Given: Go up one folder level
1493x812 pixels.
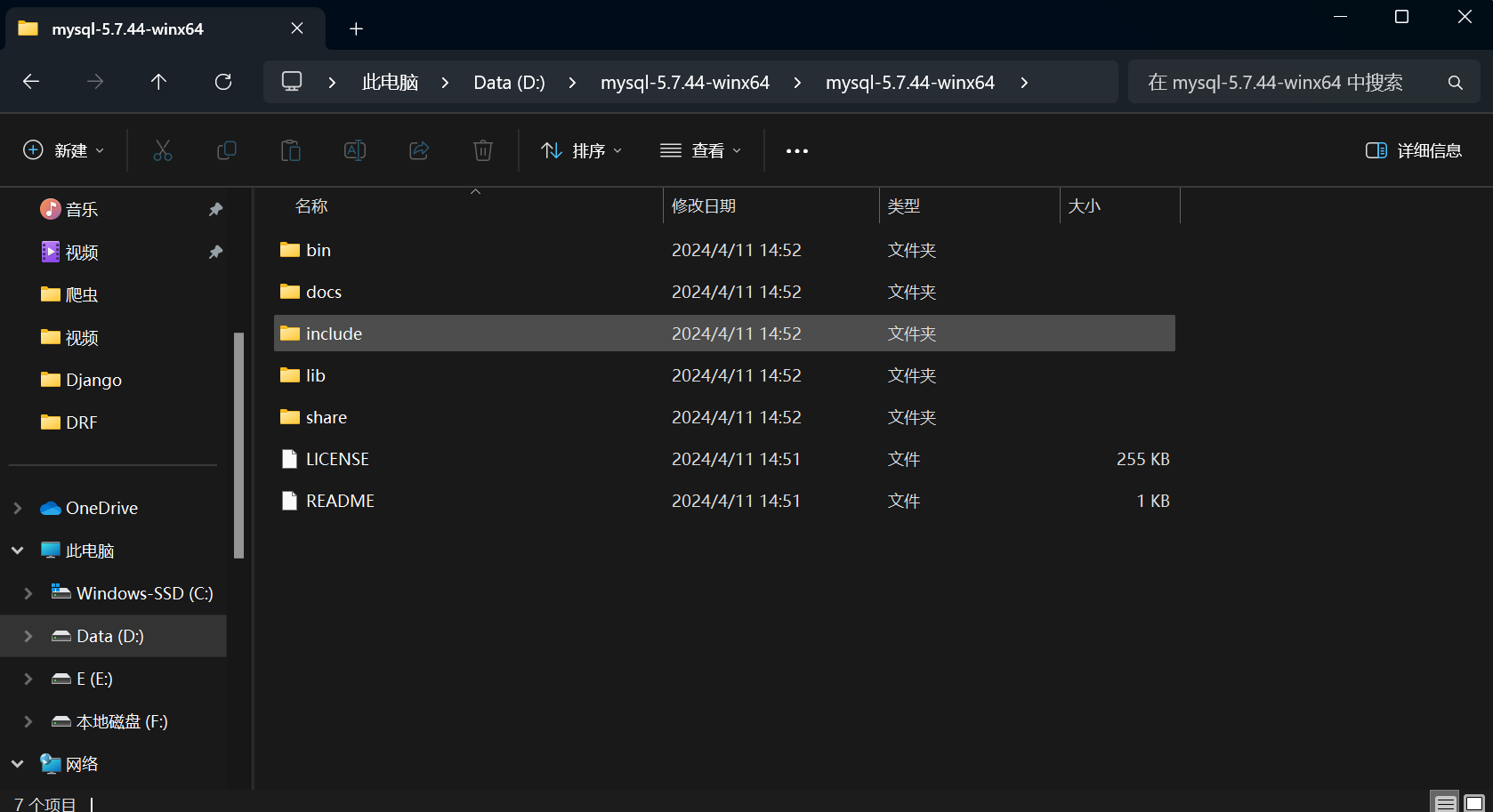Looking at the screenshot, I should (x=158, y=82).
